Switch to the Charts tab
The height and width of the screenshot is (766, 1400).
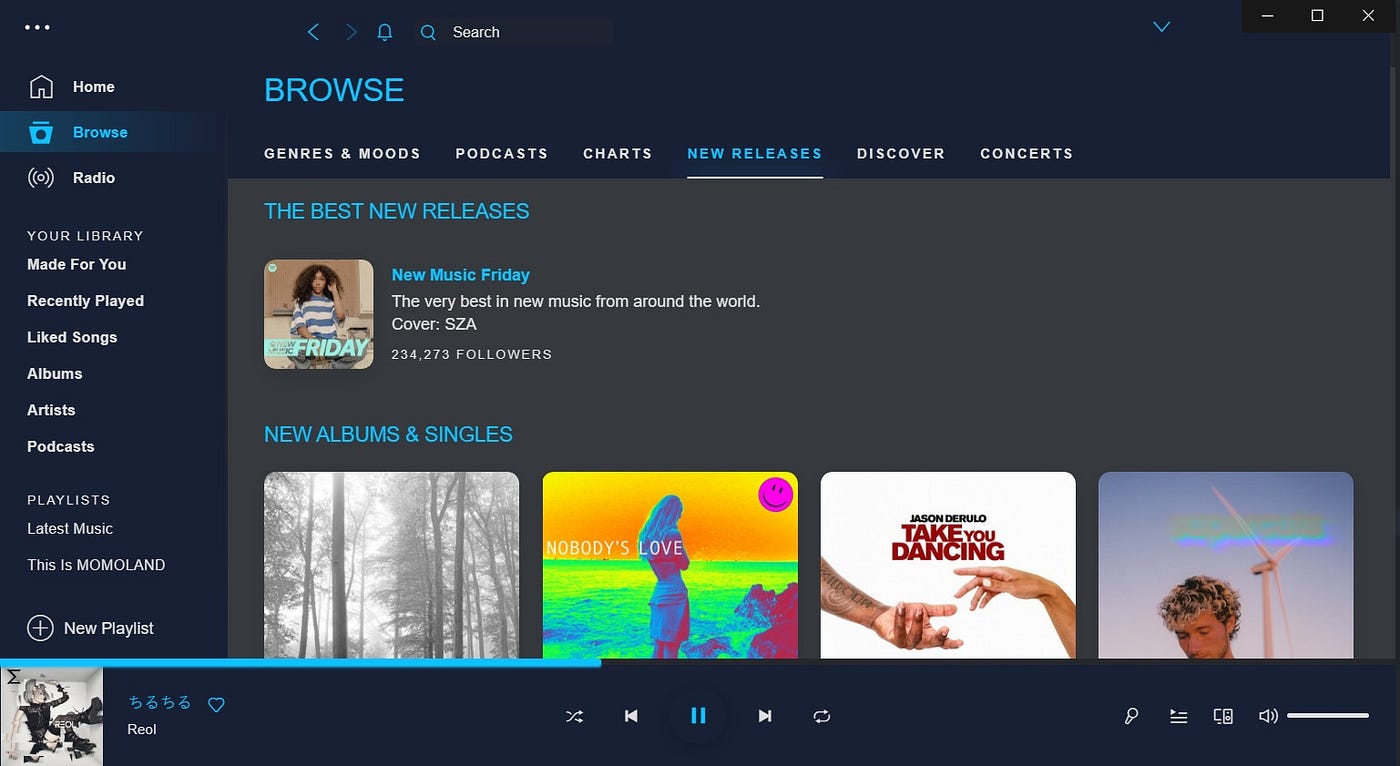(x=618, y=154)
